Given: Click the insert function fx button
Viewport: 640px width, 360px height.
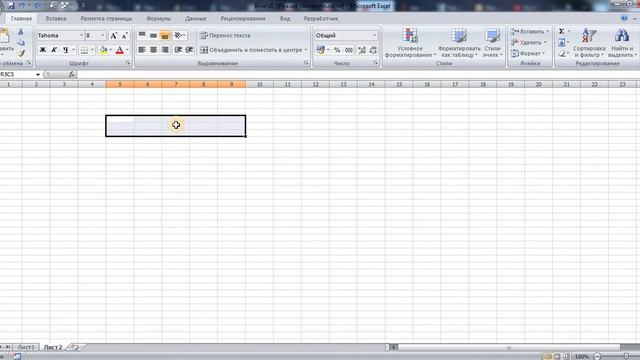Looking at the screenshot, I should click(72, 74).
